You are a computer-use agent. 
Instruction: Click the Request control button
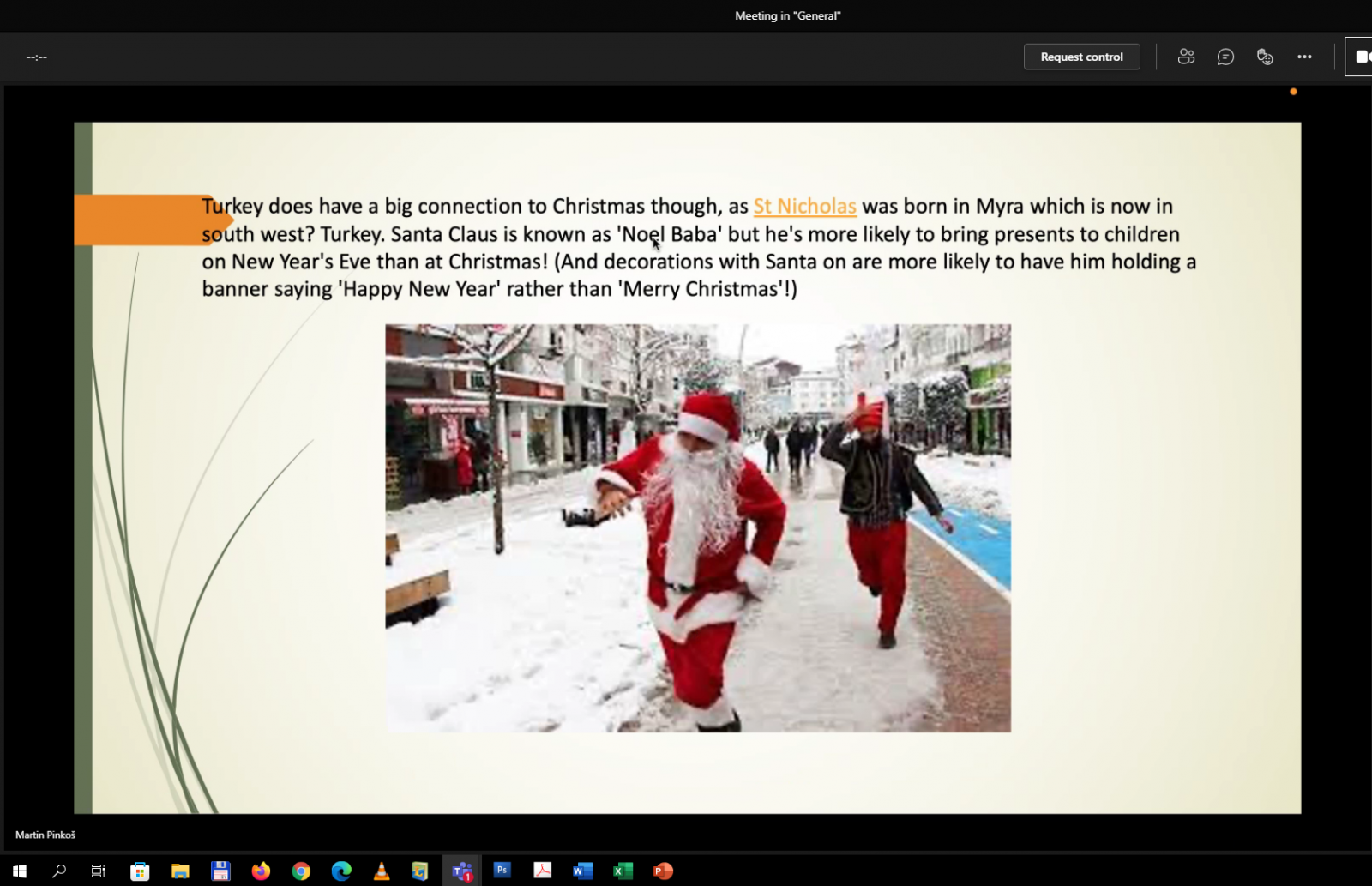click(1081, 57)
